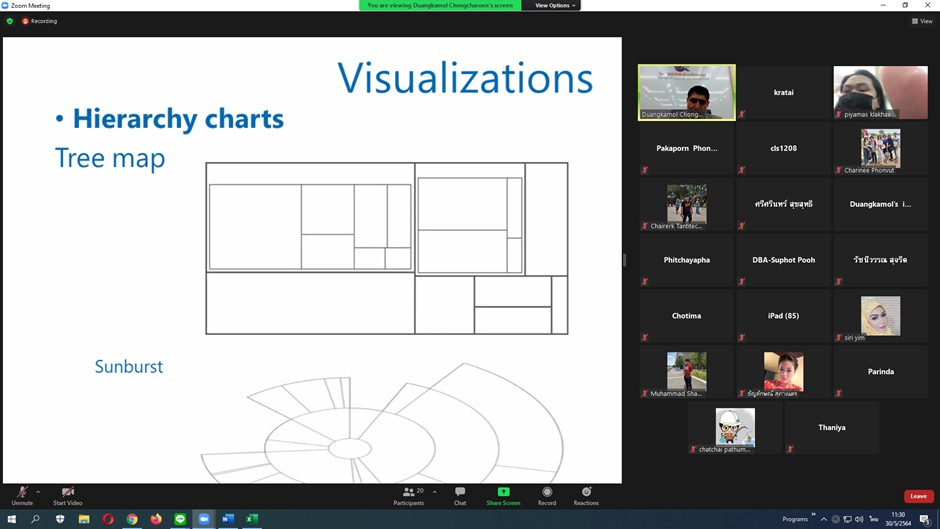
Task: Expand audio options arrow beside Unmute
Action: click(x=38, y=491)
